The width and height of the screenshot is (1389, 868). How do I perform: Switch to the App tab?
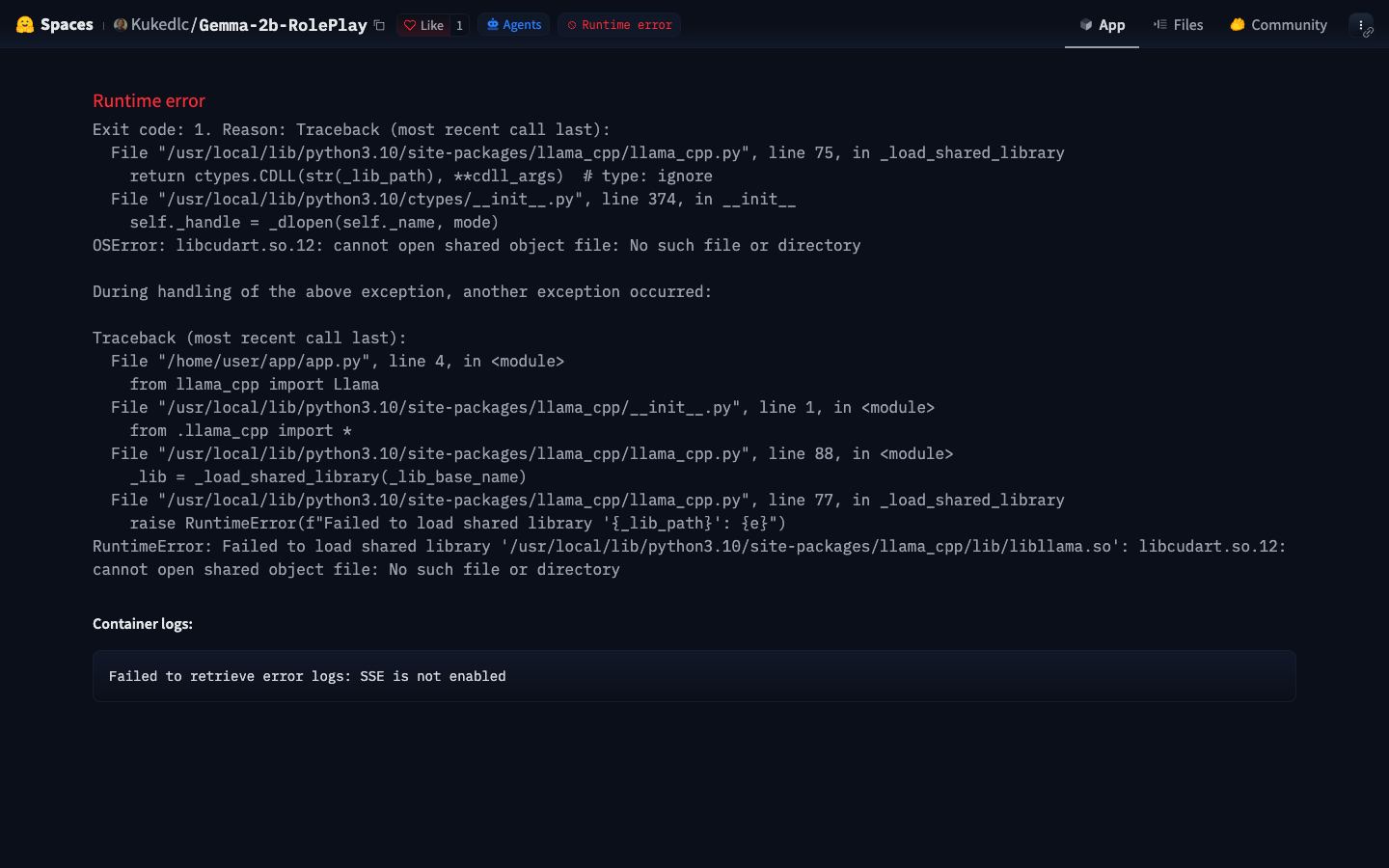pos(1102,25)
